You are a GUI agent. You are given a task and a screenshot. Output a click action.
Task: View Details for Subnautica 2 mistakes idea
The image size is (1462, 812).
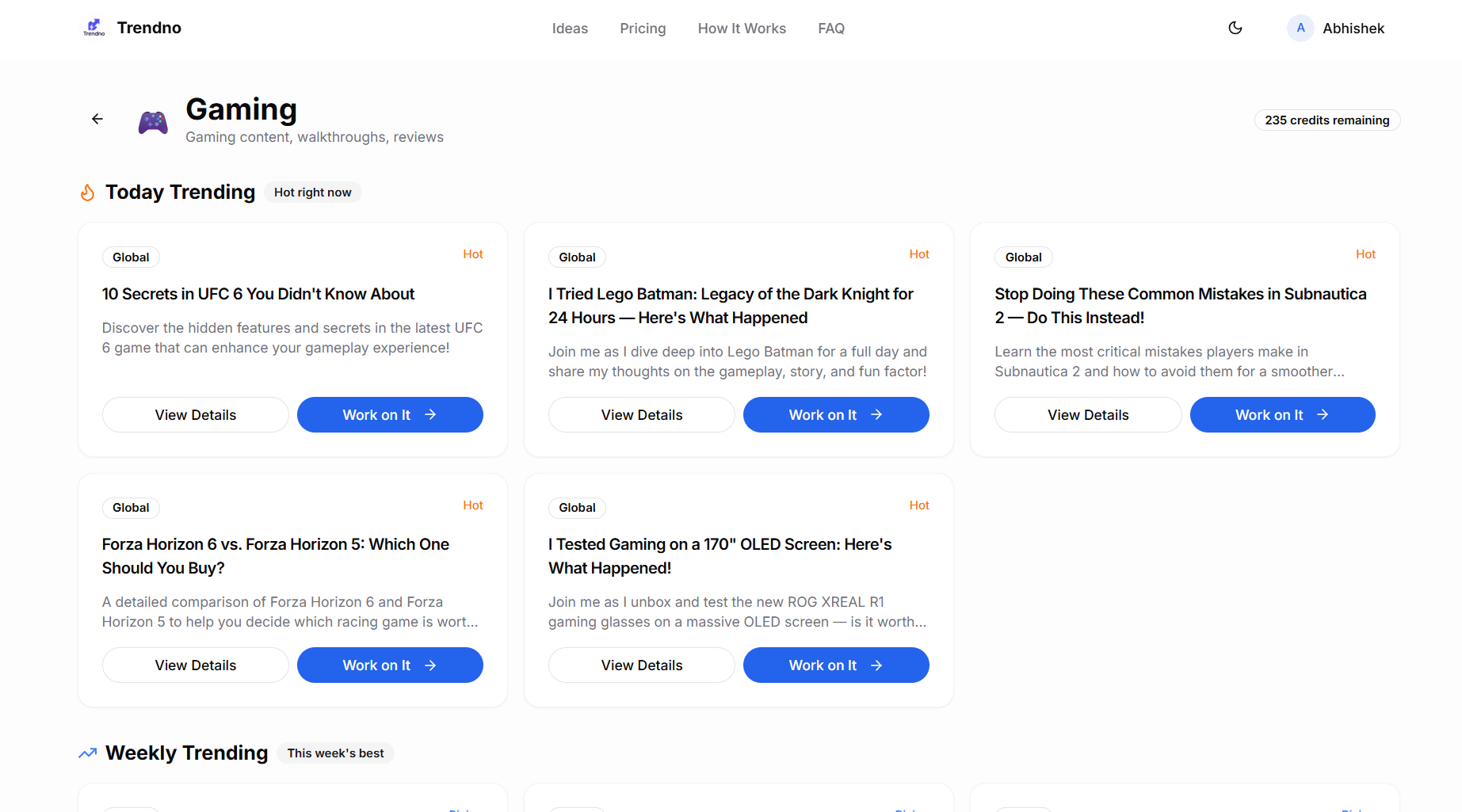[x=1088, y=415]
